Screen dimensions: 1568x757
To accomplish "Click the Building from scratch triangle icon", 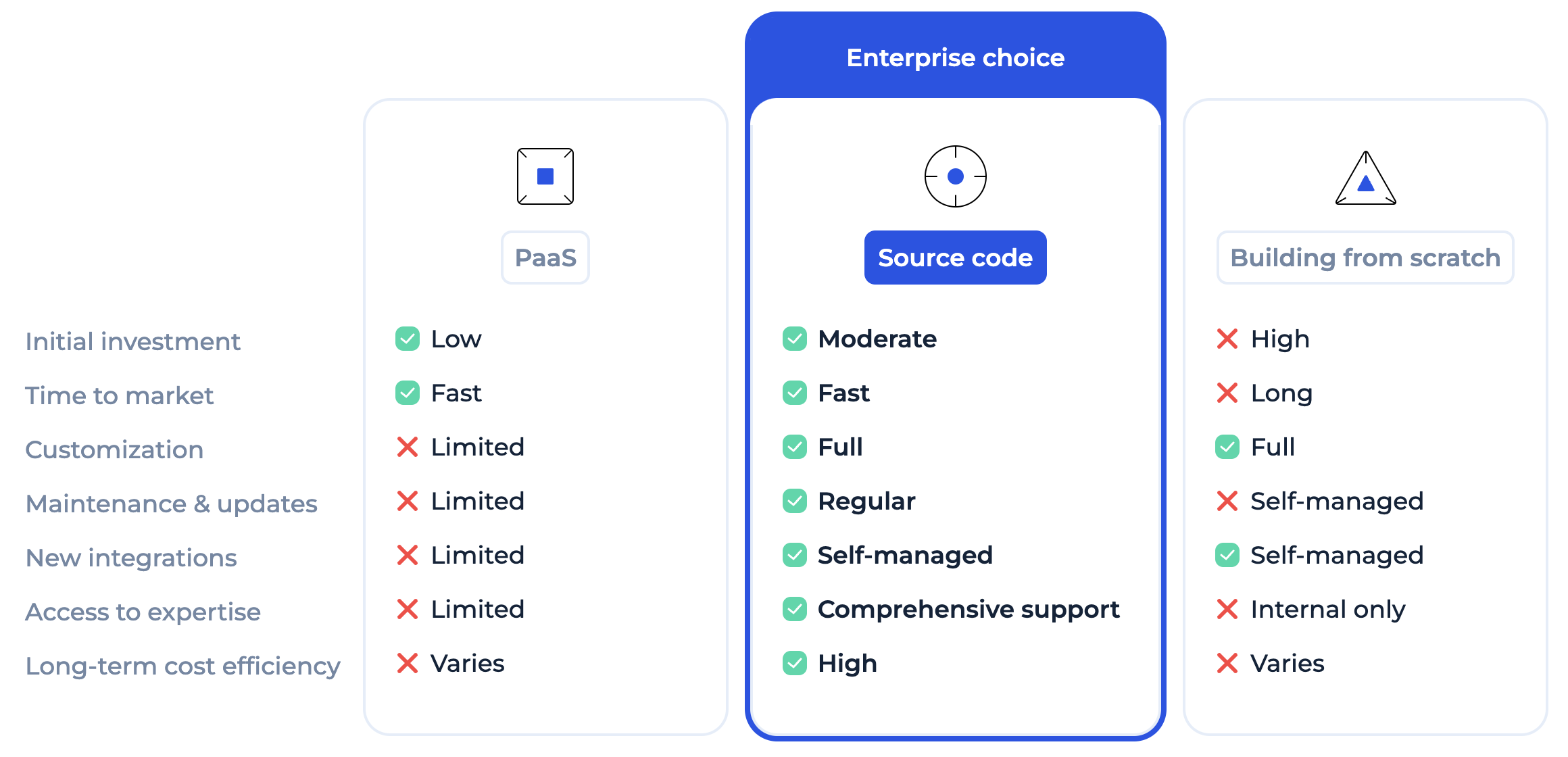I will [1366, 178].
